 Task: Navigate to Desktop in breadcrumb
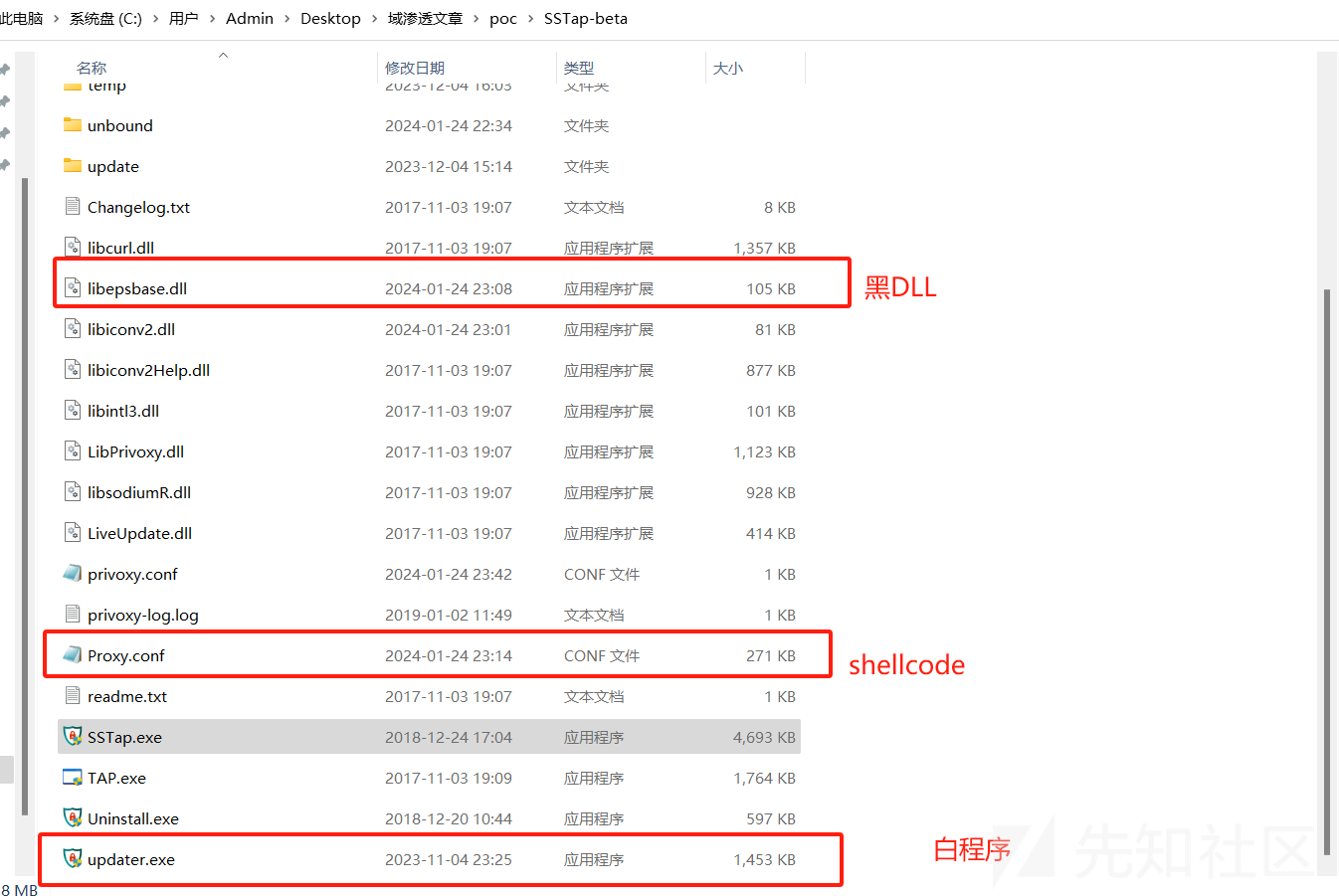coord(330,19)
